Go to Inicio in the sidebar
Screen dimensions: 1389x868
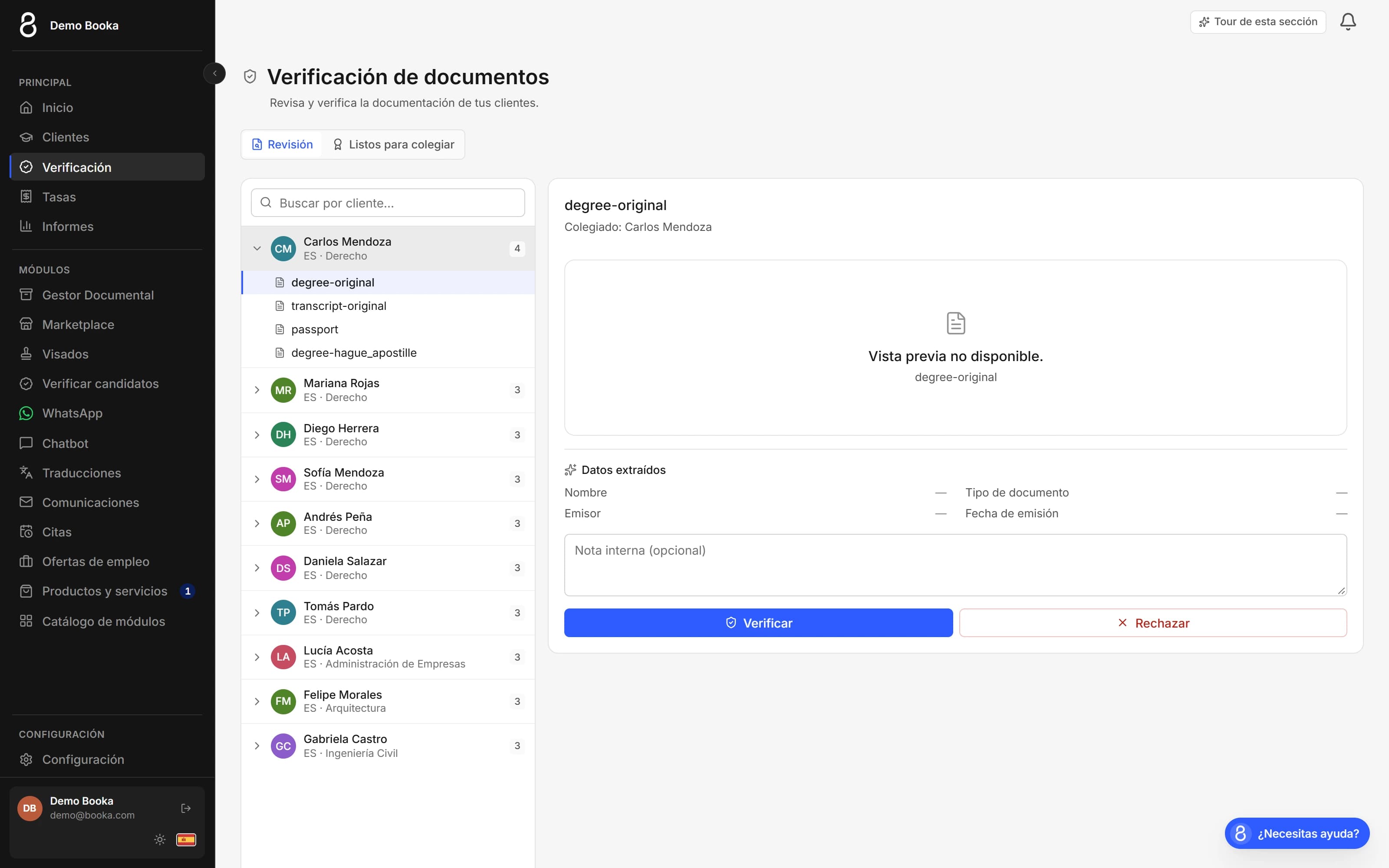click(107, 107)
